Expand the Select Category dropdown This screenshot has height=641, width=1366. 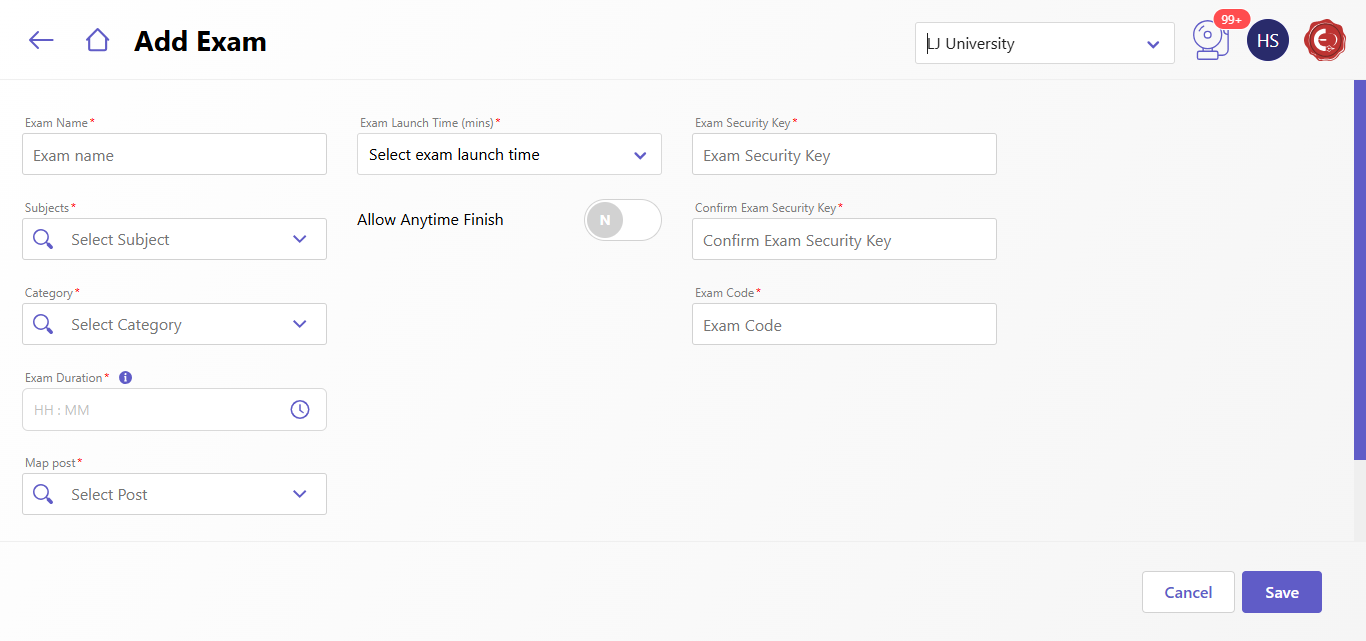pyautogui.click(x=299, y=324)
